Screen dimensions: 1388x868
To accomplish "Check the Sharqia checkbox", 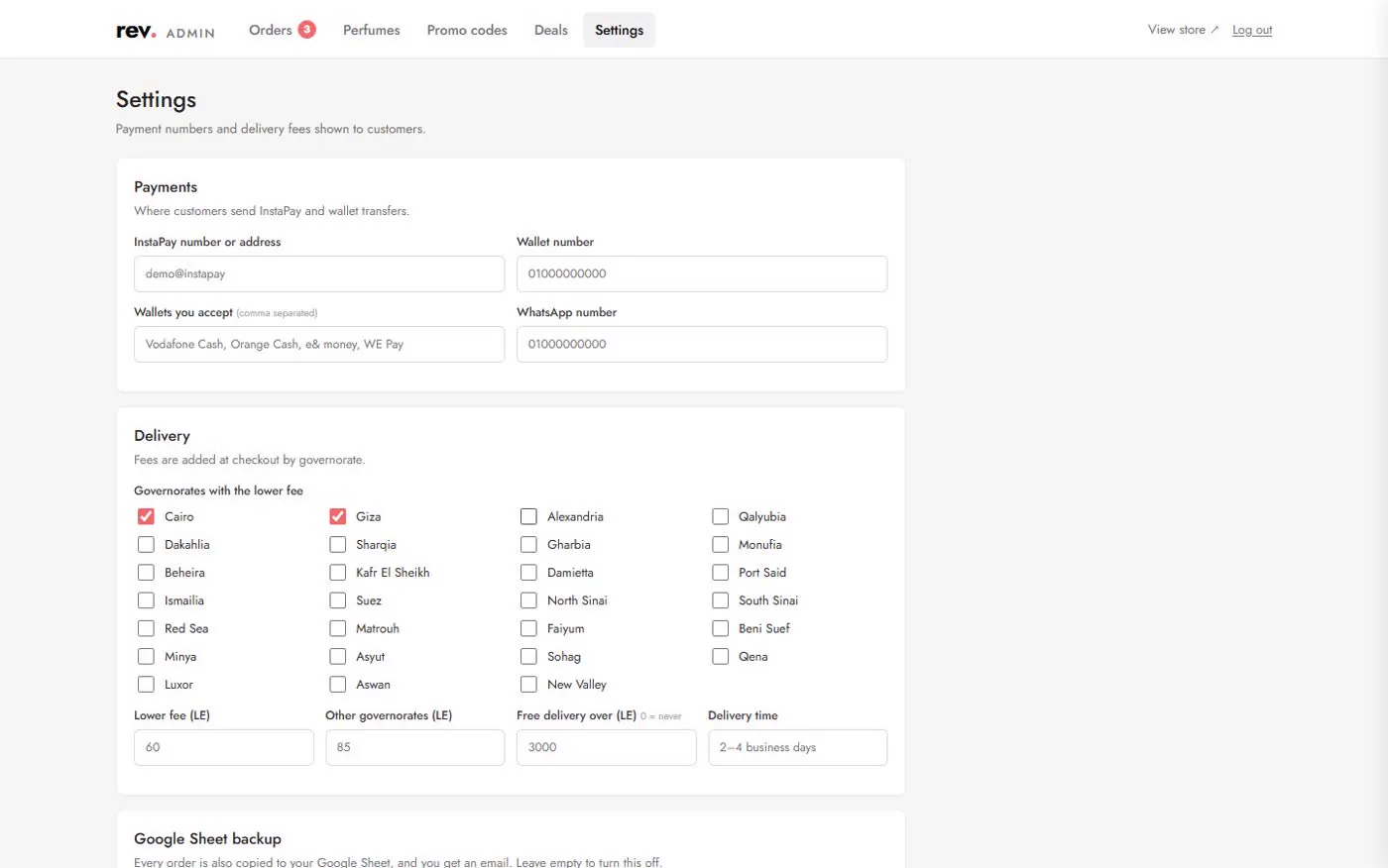I will point(338,544).
